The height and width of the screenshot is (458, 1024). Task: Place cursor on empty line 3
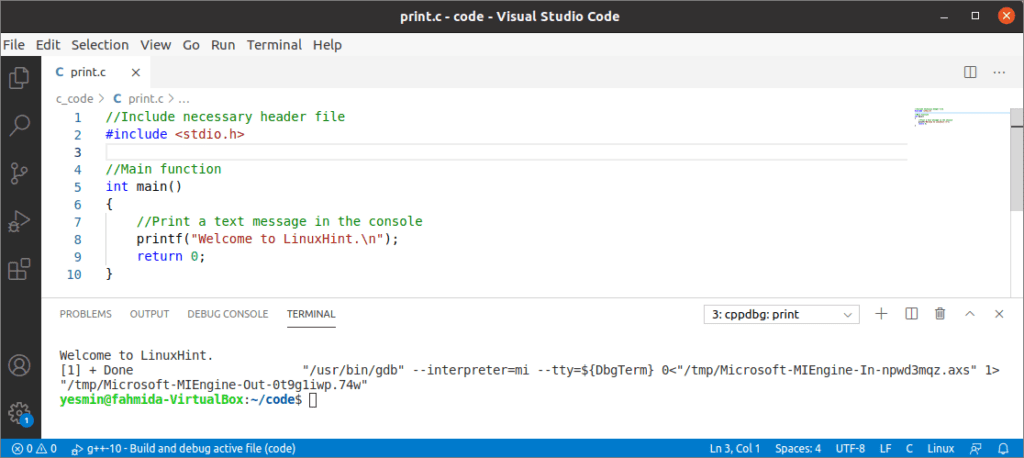[x=506, y=152]
